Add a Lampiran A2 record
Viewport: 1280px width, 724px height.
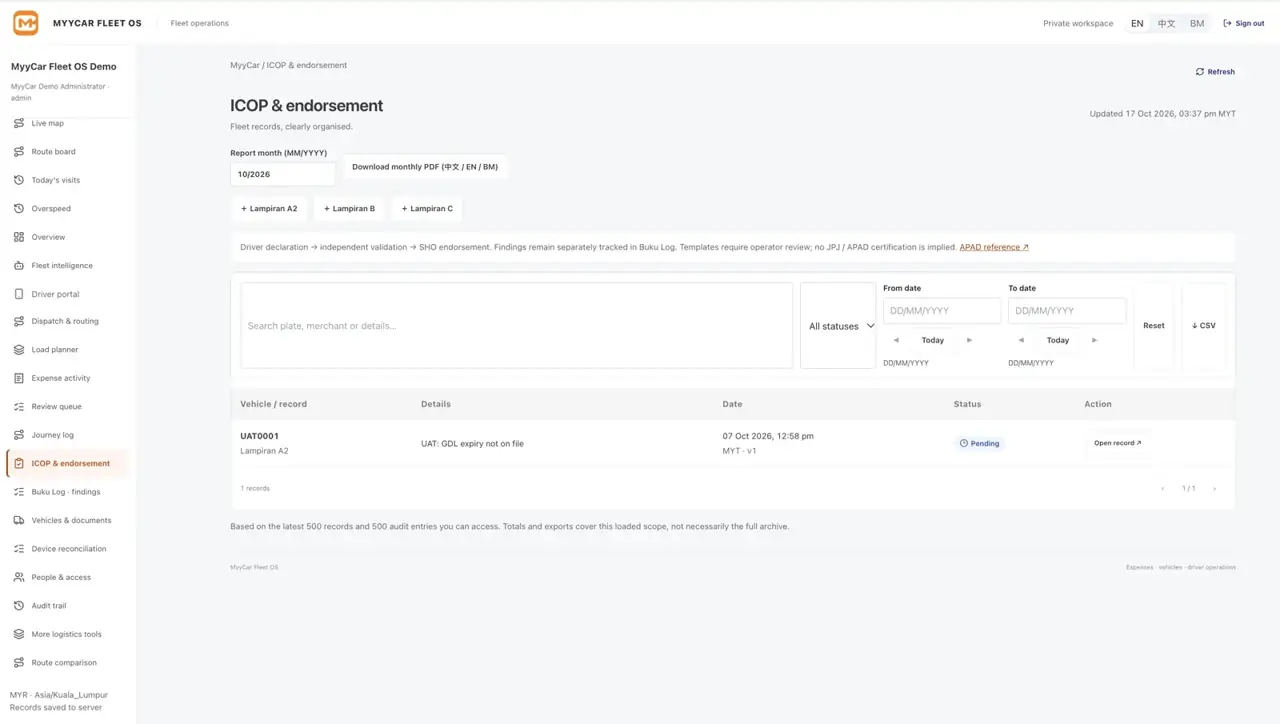point(269,209)
